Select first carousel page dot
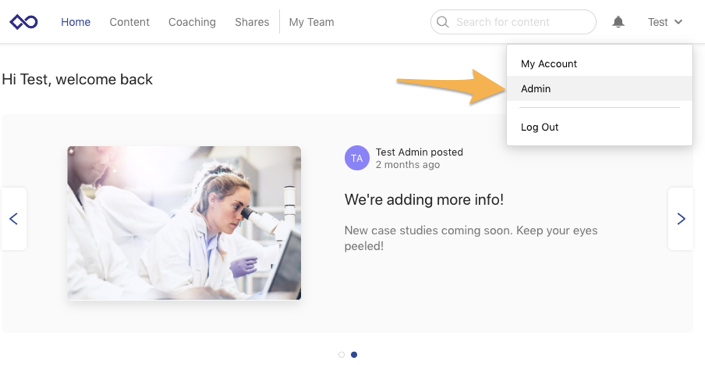Viewport: 705px width, 365px height. pyautogui.click(x=341, y=355)
